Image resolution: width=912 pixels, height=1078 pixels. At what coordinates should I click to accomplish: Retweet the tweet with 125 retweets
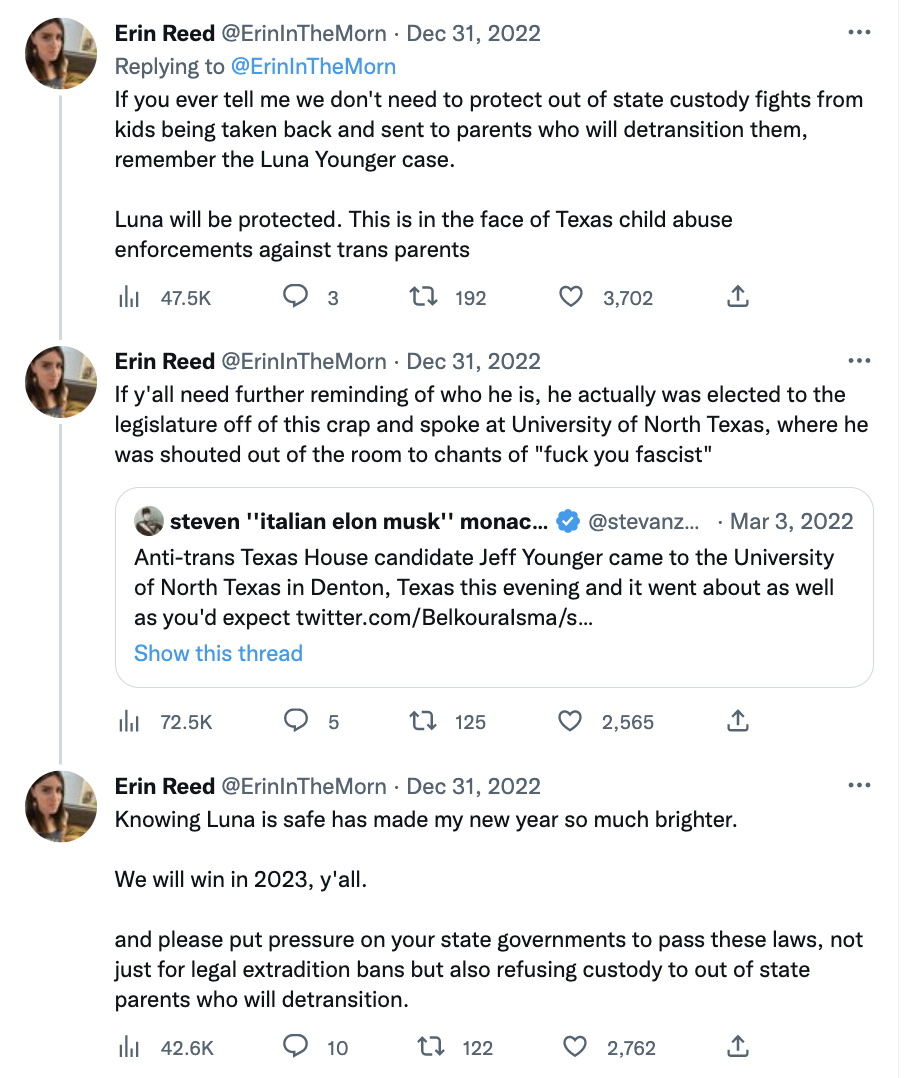[427, 721]
